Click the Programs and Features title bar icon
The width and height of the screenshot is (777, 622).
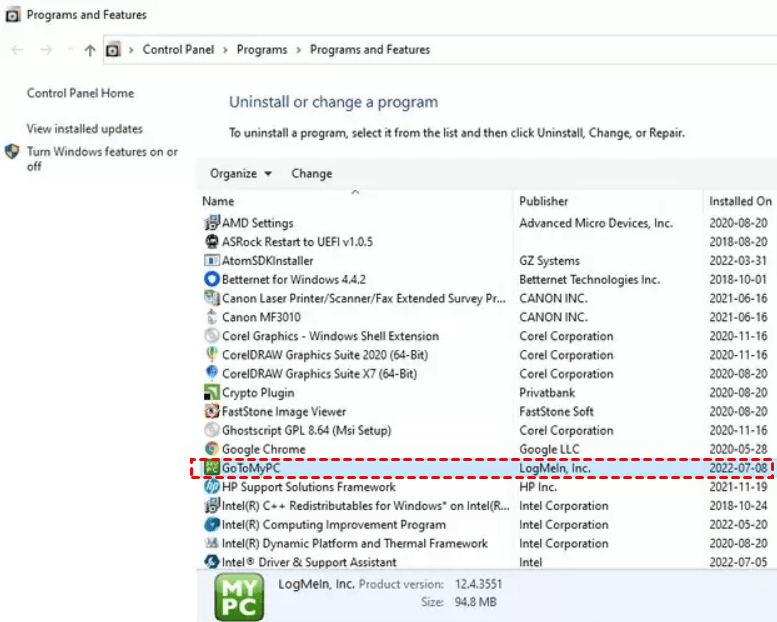pos(12,15)
